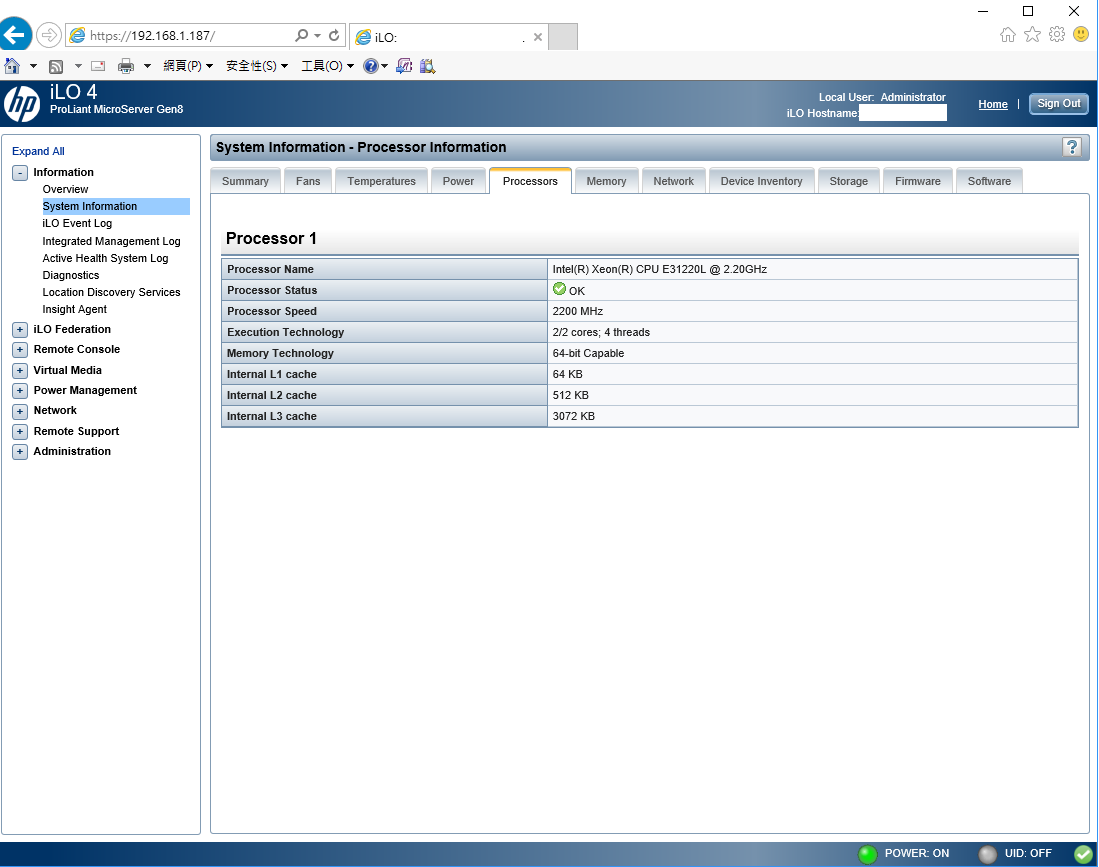Click the Read mail icon

(x=98, y=66)
